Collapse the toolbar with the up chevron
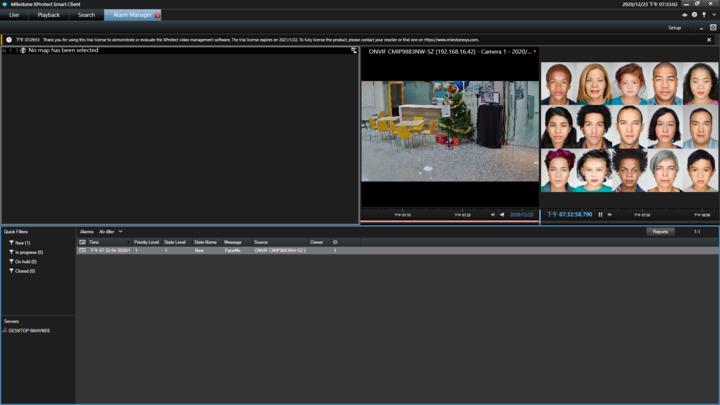 pos(701,28)
